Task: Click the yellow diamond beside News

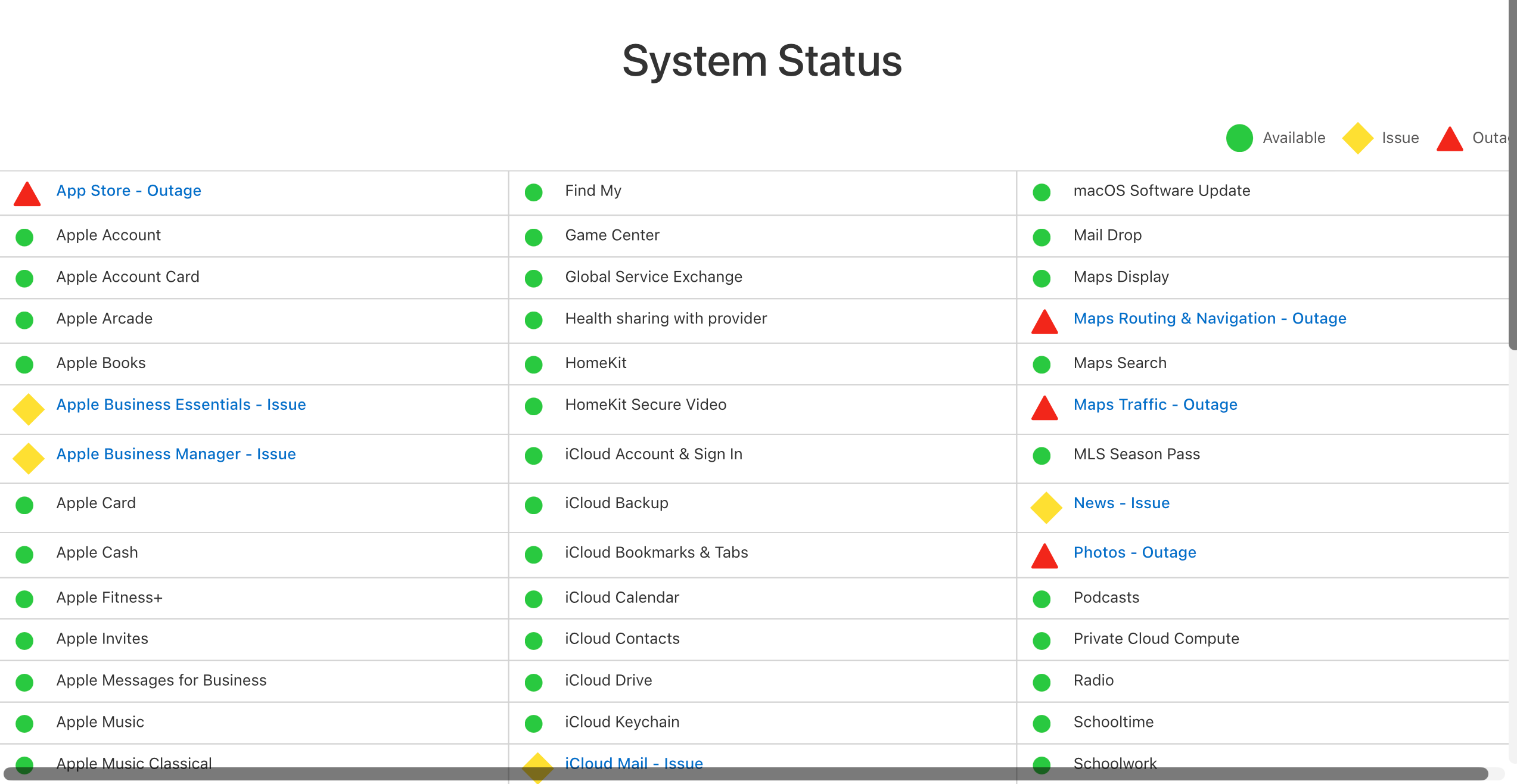Action: pyautogui.click(x=1046, y=507)
